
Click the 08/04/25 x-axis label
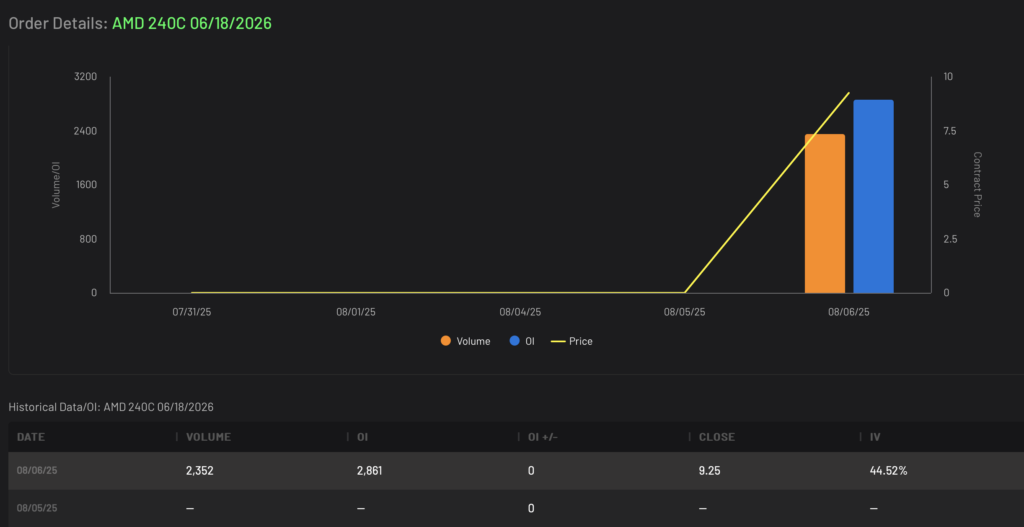pos(520,312)
